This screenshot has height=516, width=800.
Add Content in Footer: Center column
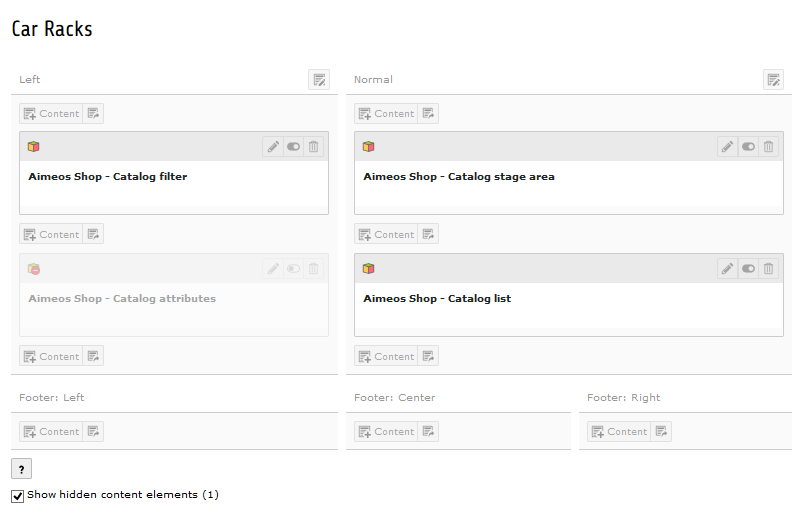point(386,431)
